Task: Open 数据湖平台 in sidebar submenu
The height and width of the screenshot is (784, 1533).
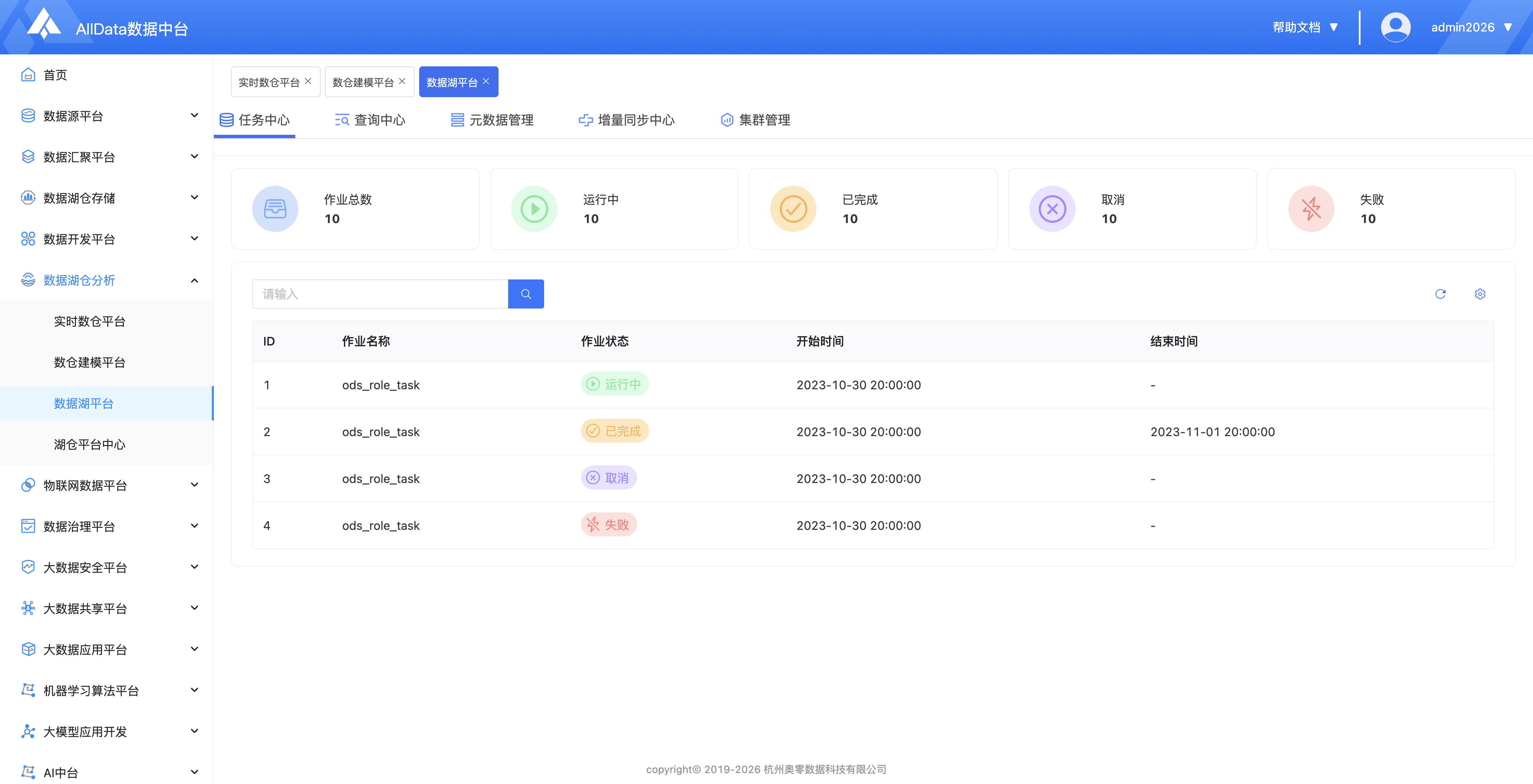Action: point(106,403)
